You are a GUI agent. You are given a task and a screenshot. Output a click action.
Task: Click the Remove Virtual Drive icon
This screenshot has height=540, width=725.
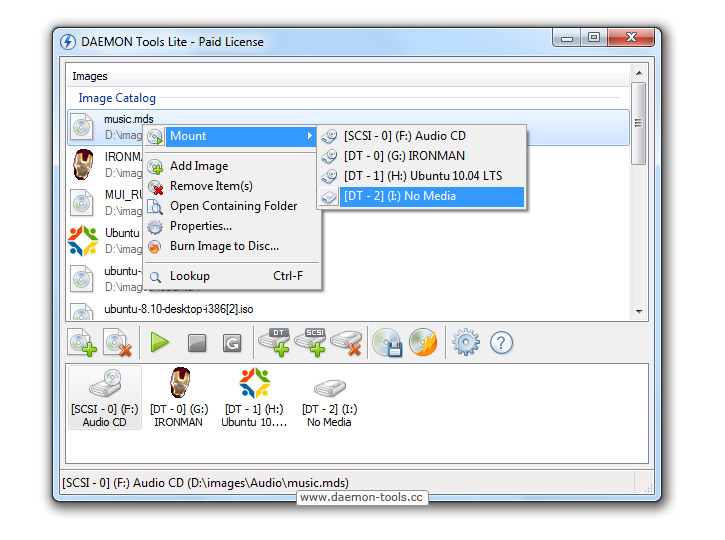click(346, 343)
